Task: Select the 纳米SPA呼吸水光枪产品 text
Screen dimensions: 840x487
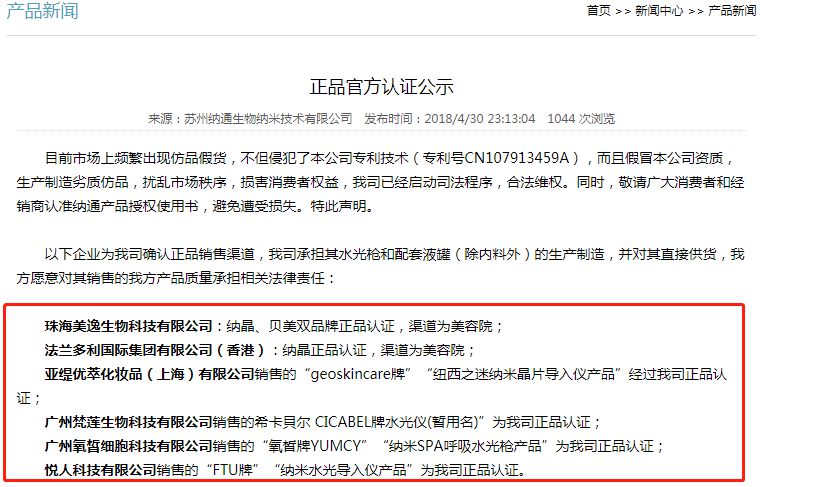Action: tap(466, 446)
